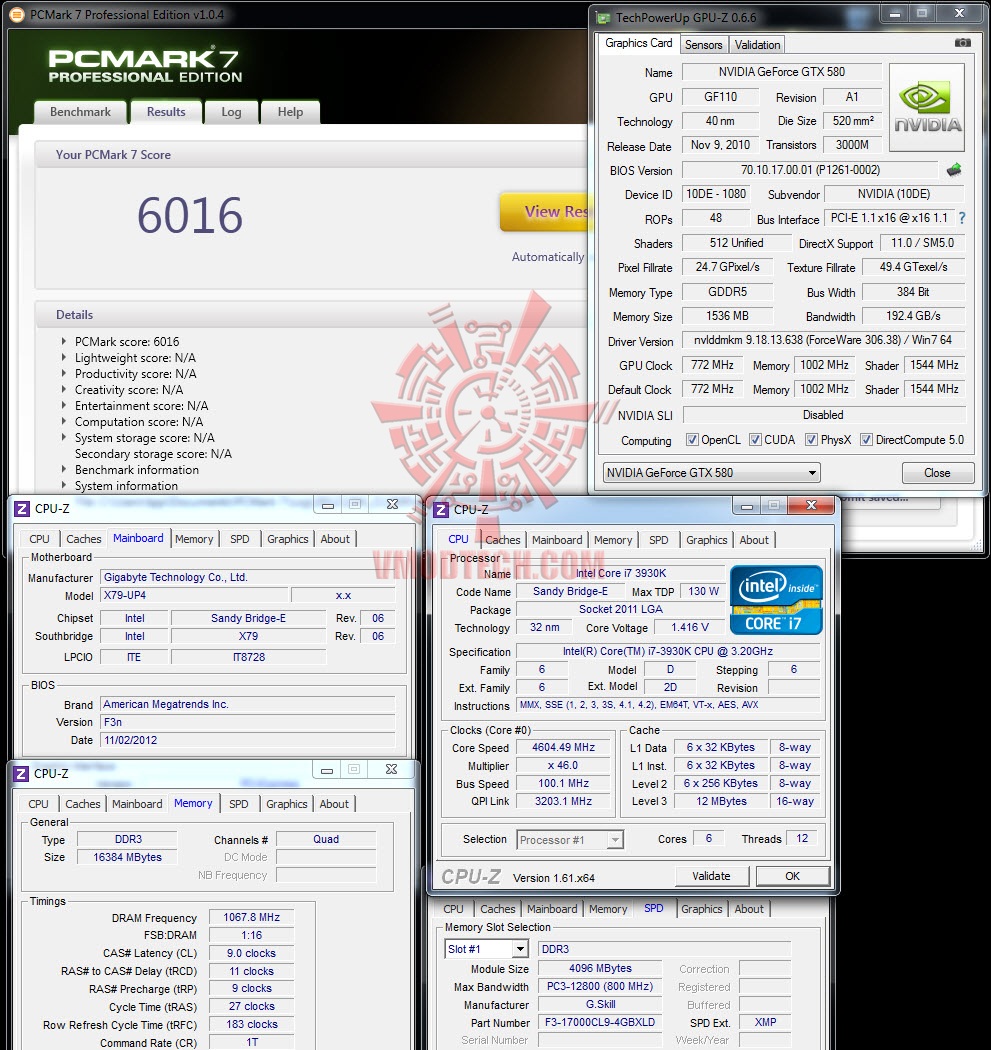Click the Specification i7-3930K CPU field
This screenshot has width=991, height=1050.
tap(668, 652)
